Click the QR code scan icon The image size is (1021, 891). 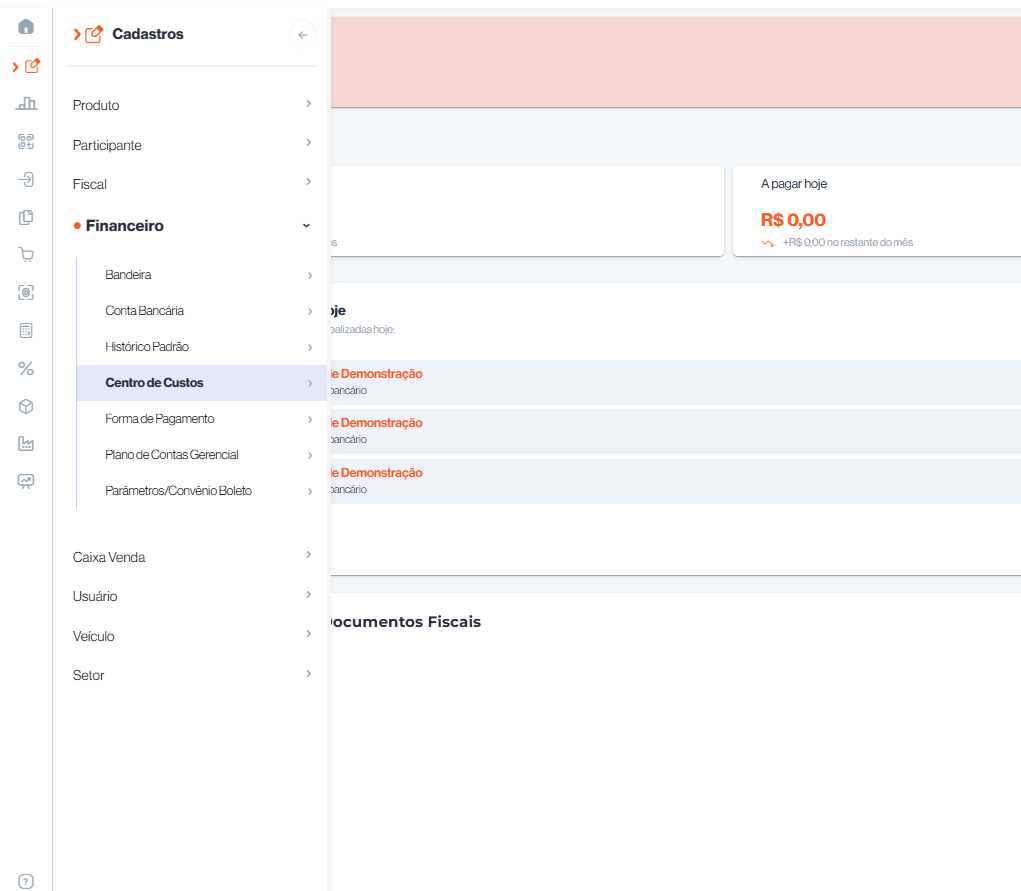click(26, 141)
